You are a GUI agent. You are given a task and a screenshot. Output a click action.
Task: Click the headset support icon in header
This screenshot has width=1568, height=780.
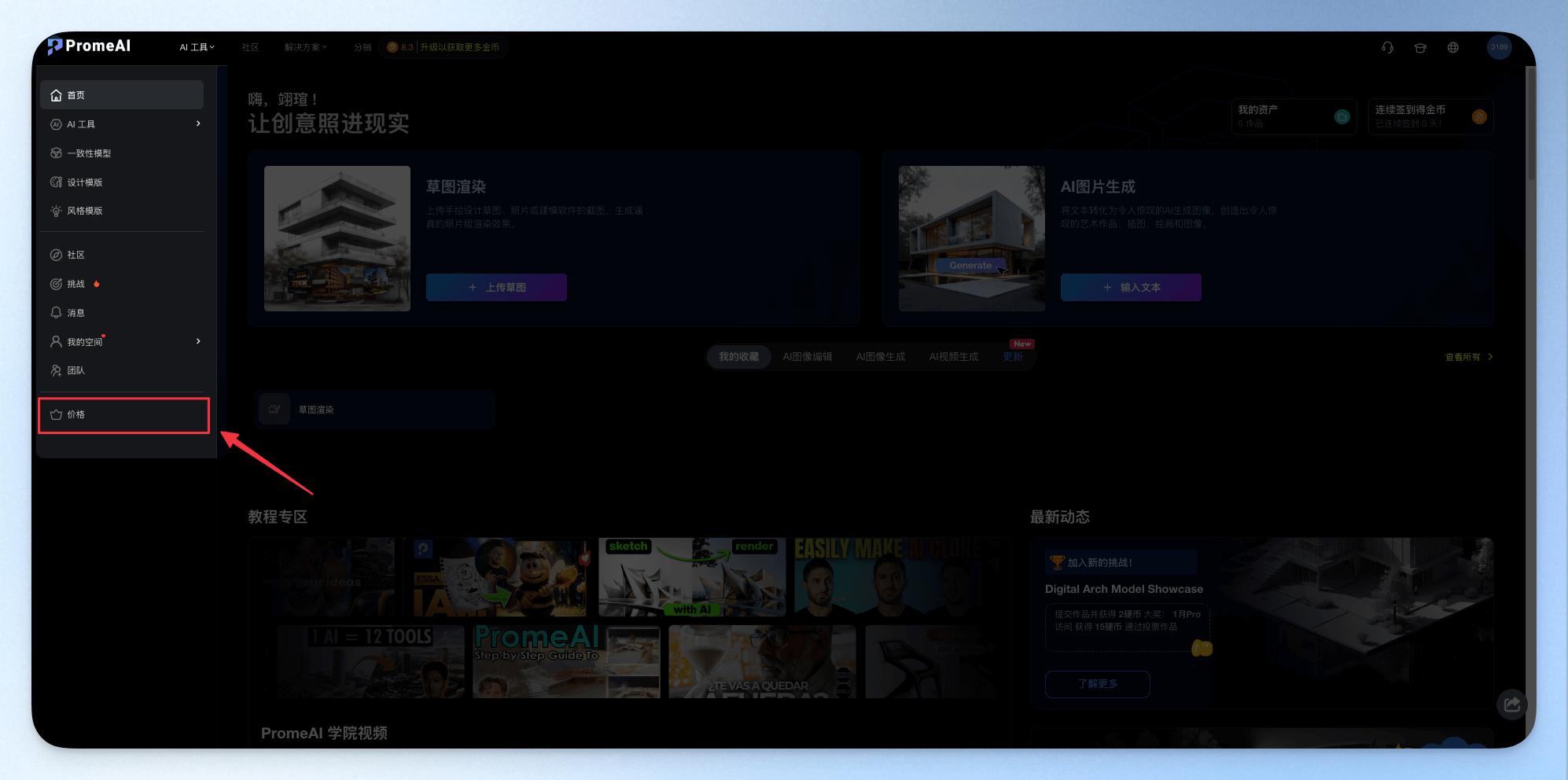[x=1387, y=47]
